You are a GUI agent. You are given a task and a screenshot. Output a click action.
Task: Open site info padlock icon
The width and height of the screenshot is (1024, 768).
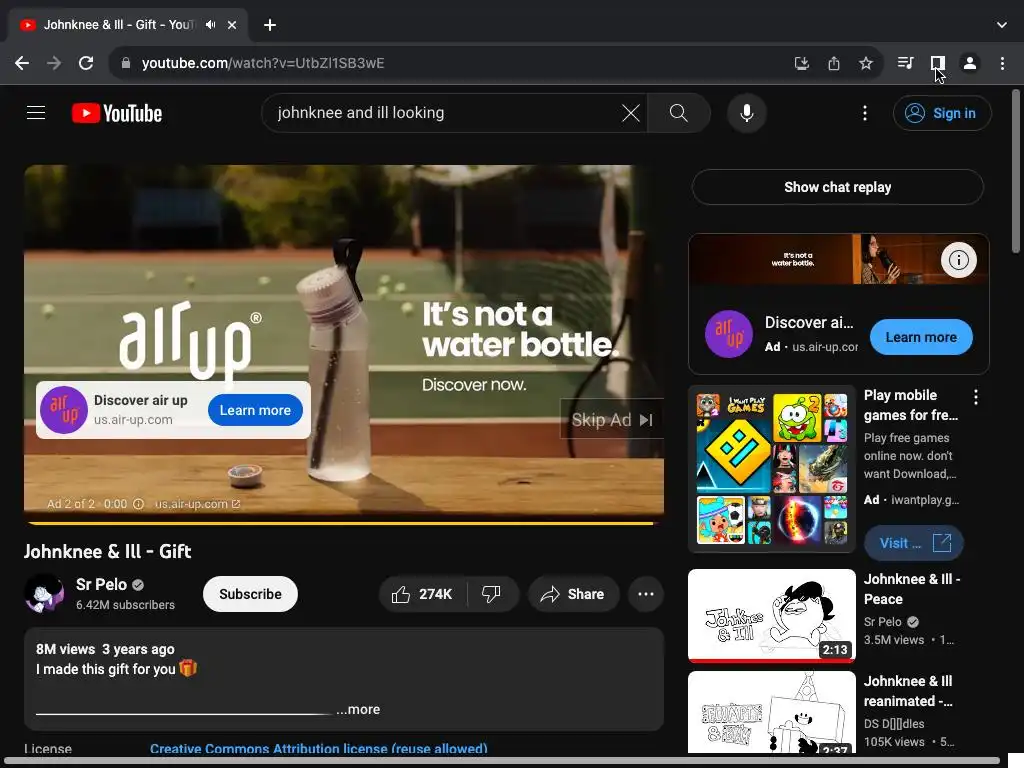point(126,63)
